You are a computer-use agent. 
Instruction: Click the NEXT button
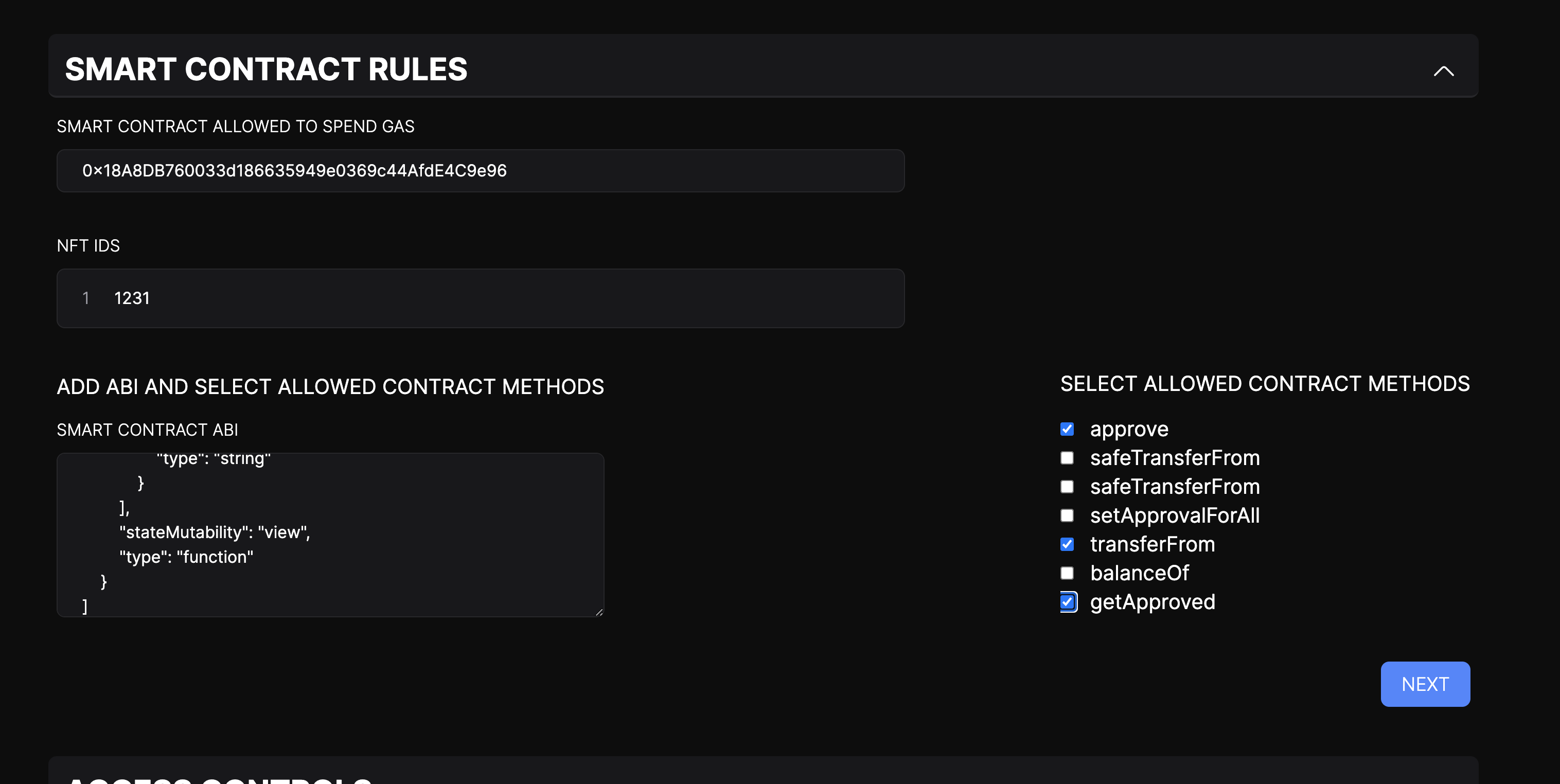[1425, 684]
